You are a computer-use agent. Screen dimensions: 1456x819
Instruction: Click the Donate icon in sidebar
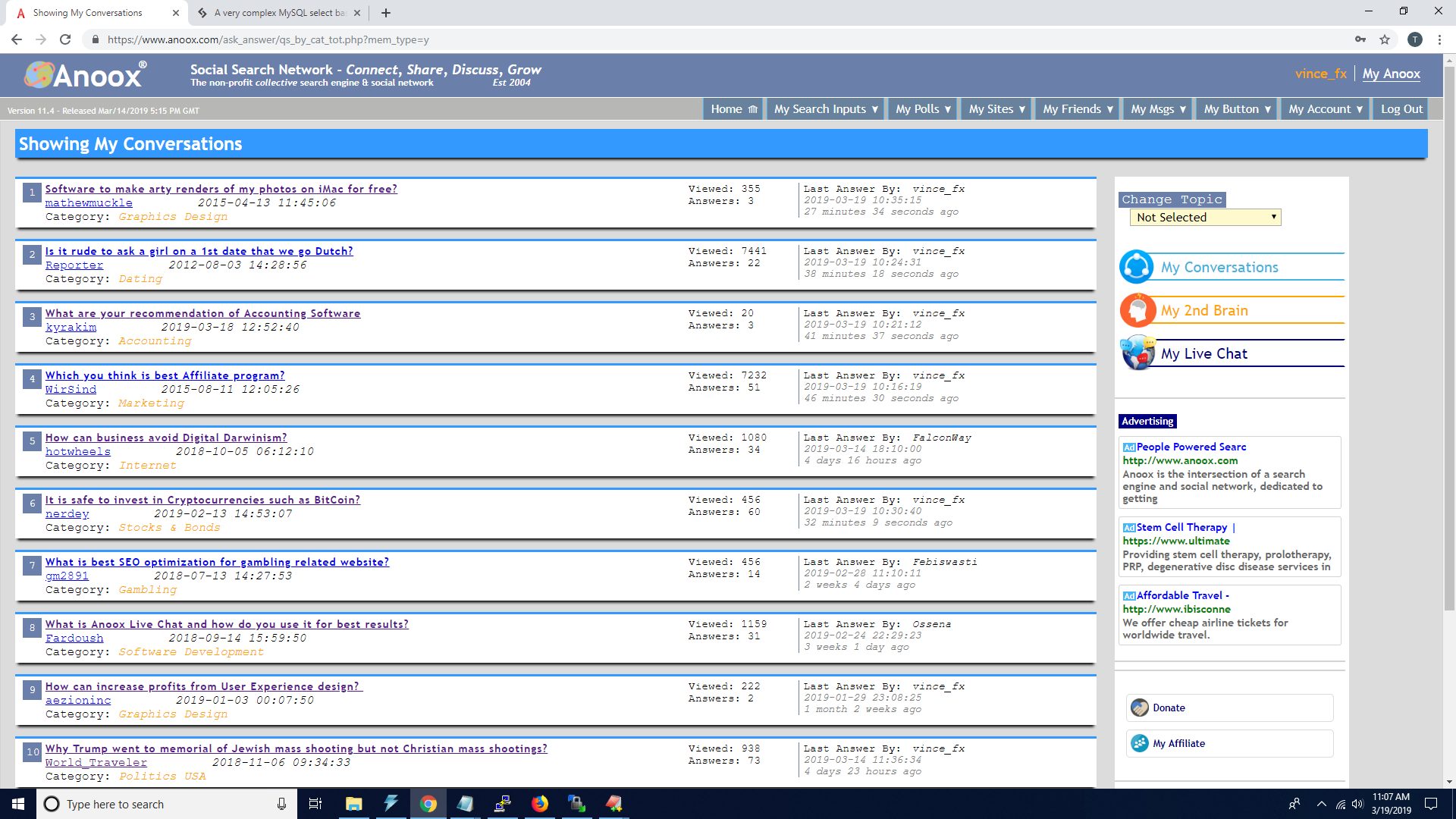click(1139, 708)
